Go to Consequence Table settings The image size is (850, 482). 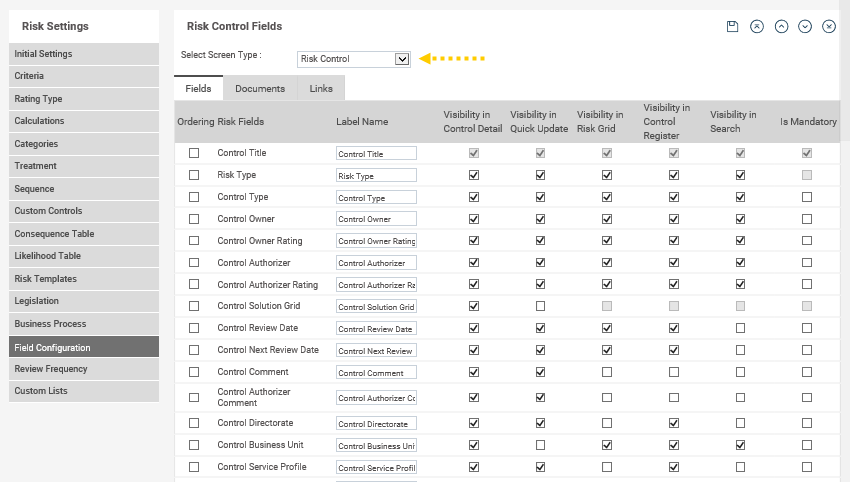point(84,234)
